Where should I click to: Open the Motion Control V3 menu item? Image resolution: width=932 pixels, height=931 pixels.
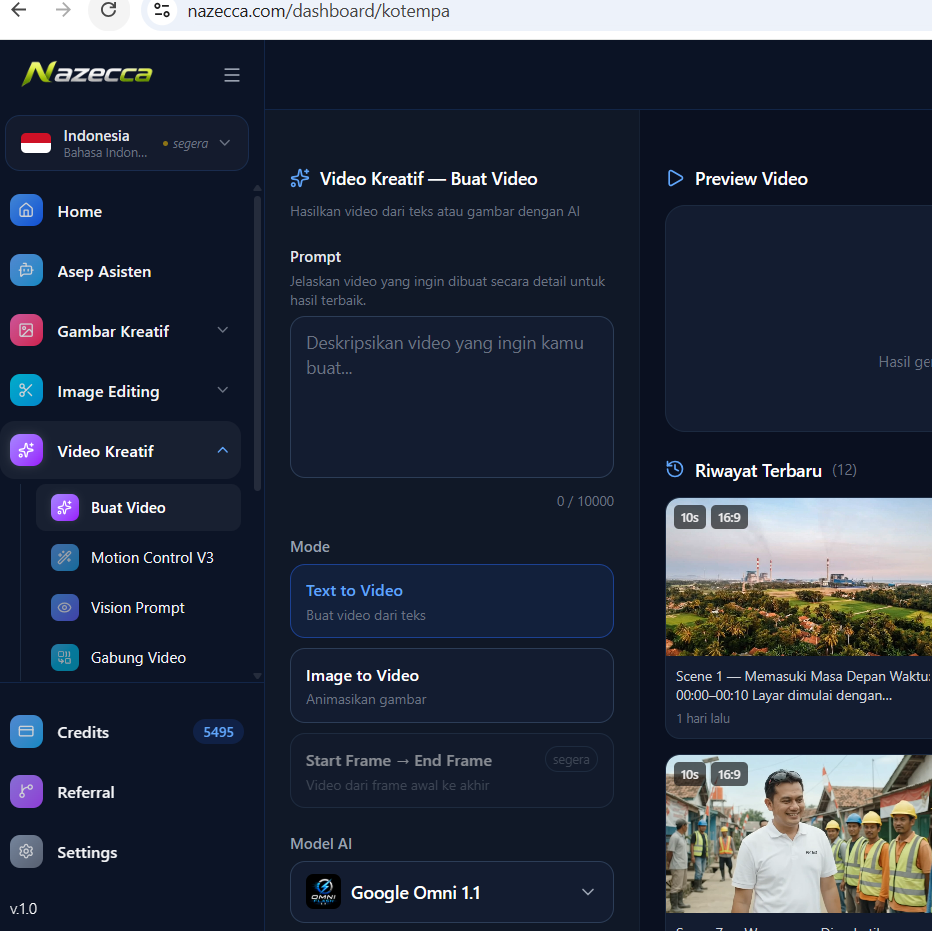[x=138, y=558]
